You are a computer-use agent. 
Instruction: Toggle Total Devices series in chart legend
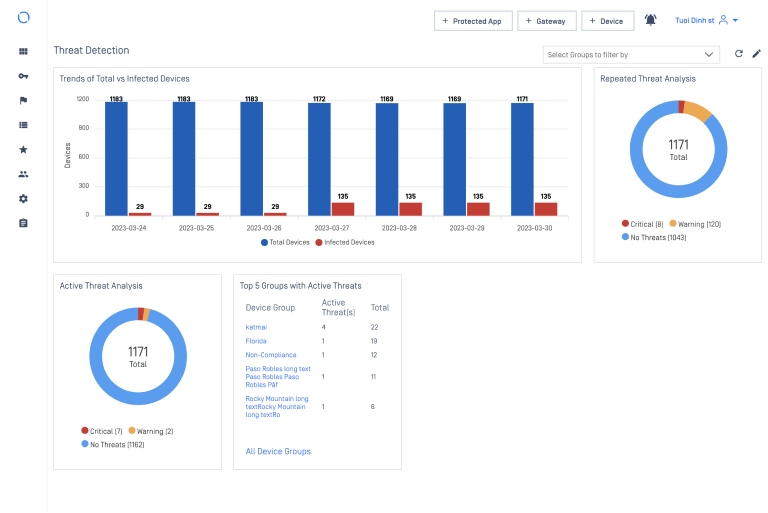(286, 242)
